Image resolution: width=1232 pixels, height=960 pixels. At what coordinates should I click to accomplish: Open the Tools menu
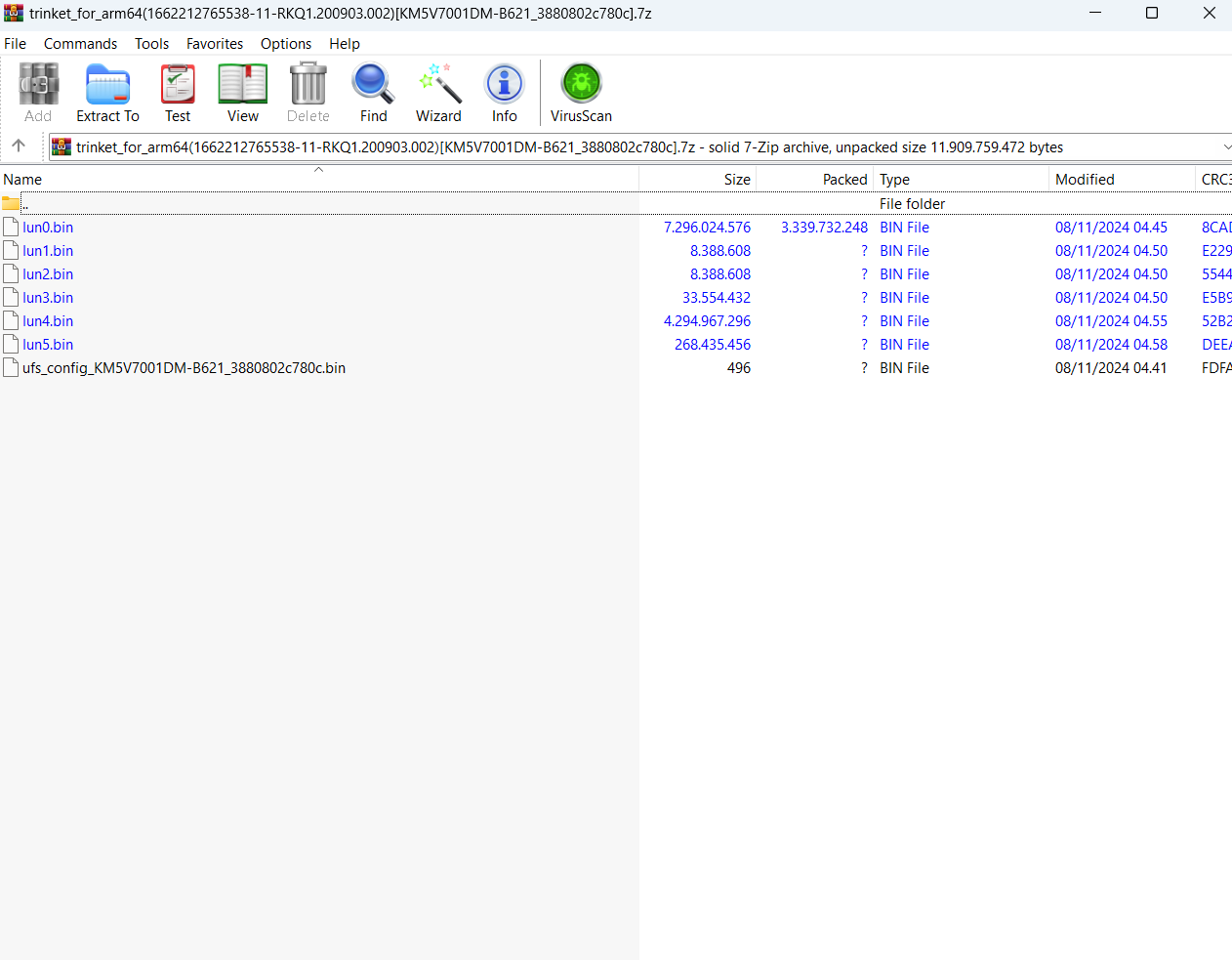[x=151, y=43]
